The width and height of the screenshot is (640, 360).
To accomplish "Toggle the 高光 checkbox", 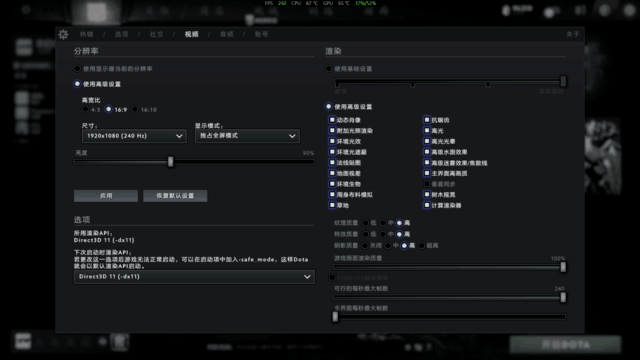I will click(x=427, y=130).
